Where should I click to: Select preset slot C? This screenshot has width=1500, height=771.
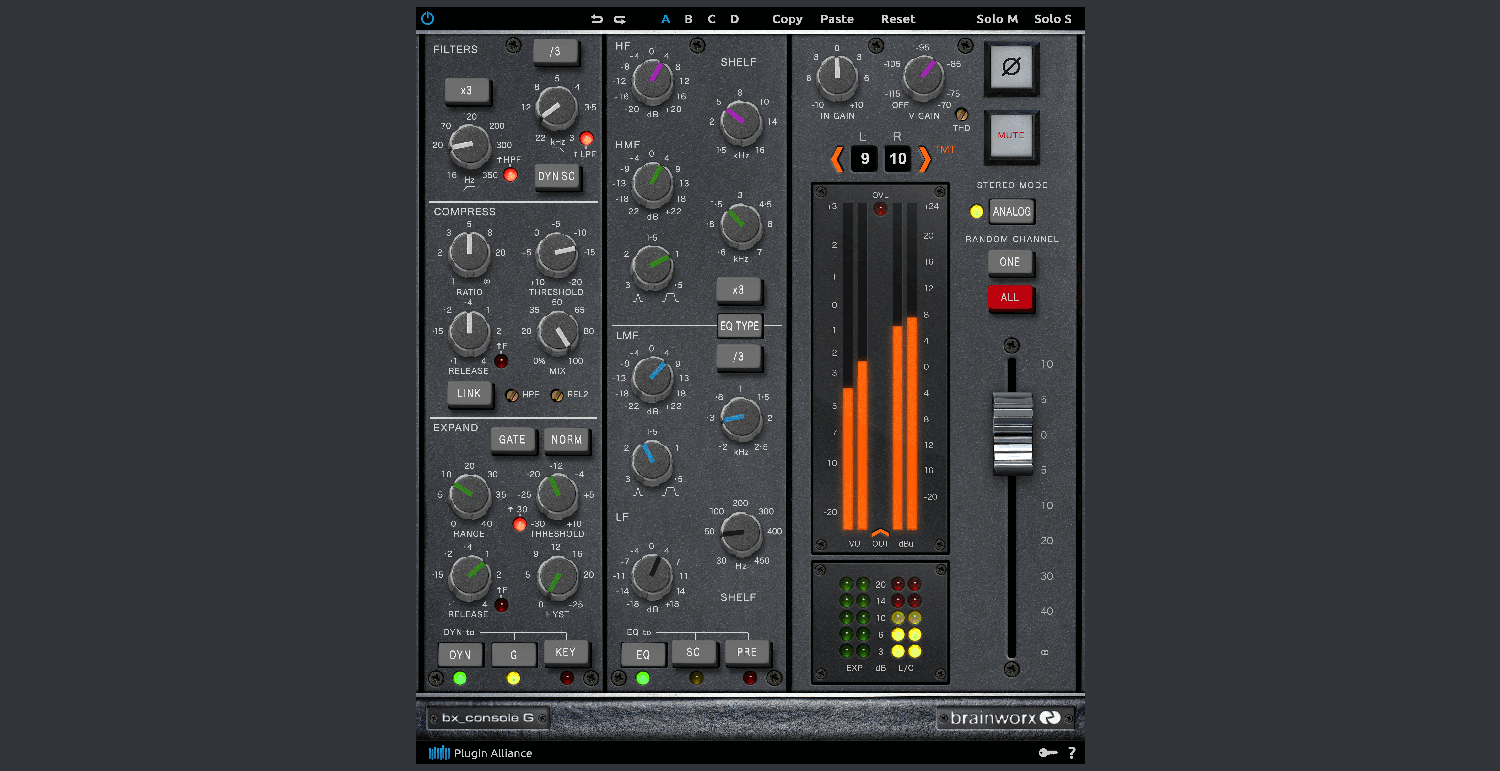pyautogui.click(x=711, y=19)
